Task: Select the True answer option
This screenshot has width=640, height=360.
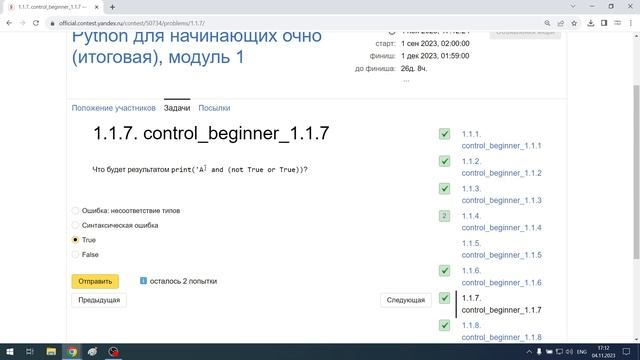Action: click(x=75, y=240)
